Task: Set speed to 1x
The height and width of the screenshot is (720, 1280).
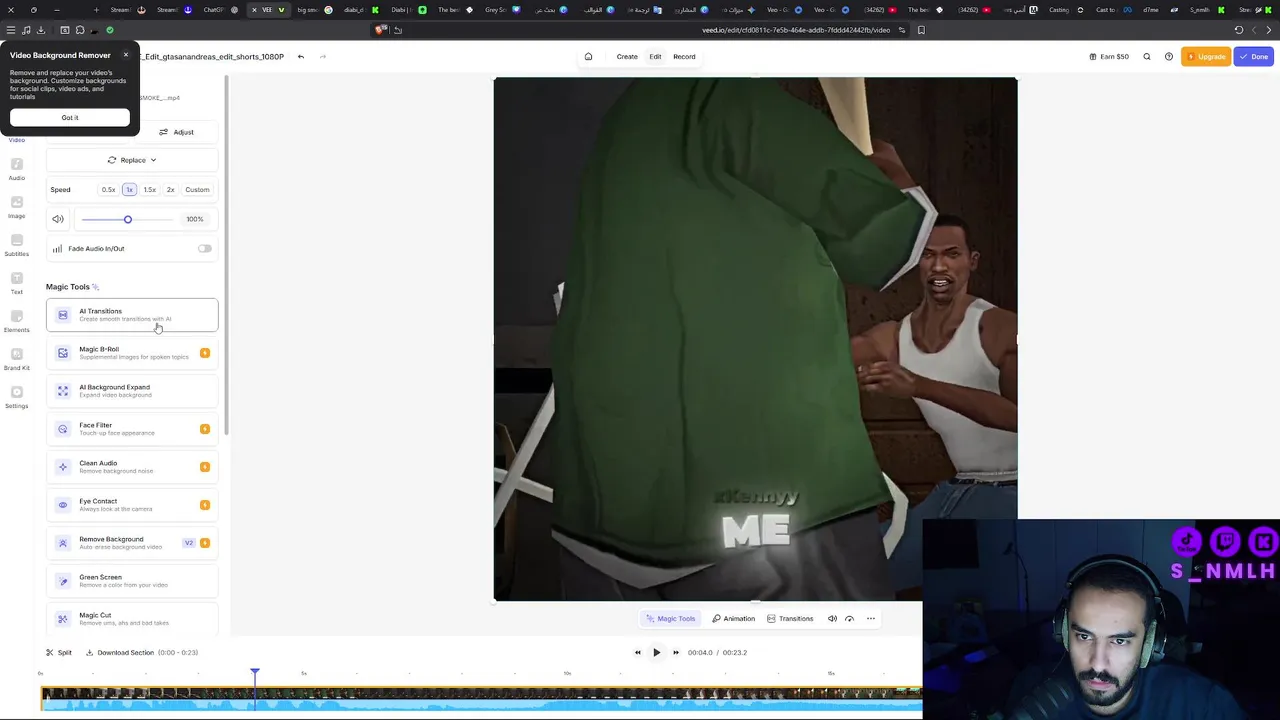Action: point(129,190)
